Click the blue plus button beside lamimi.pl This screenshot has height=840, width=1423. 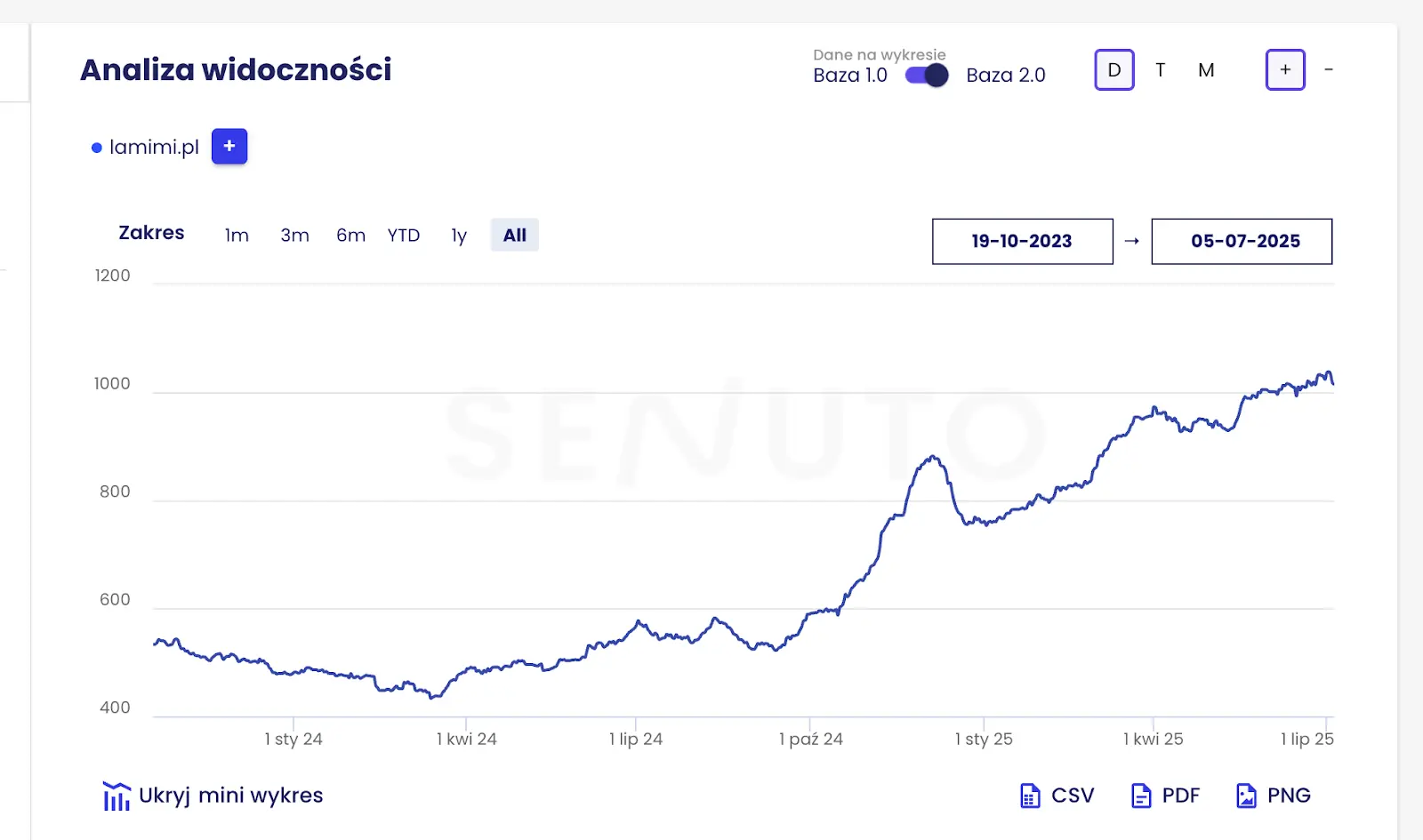coord(229,147)
